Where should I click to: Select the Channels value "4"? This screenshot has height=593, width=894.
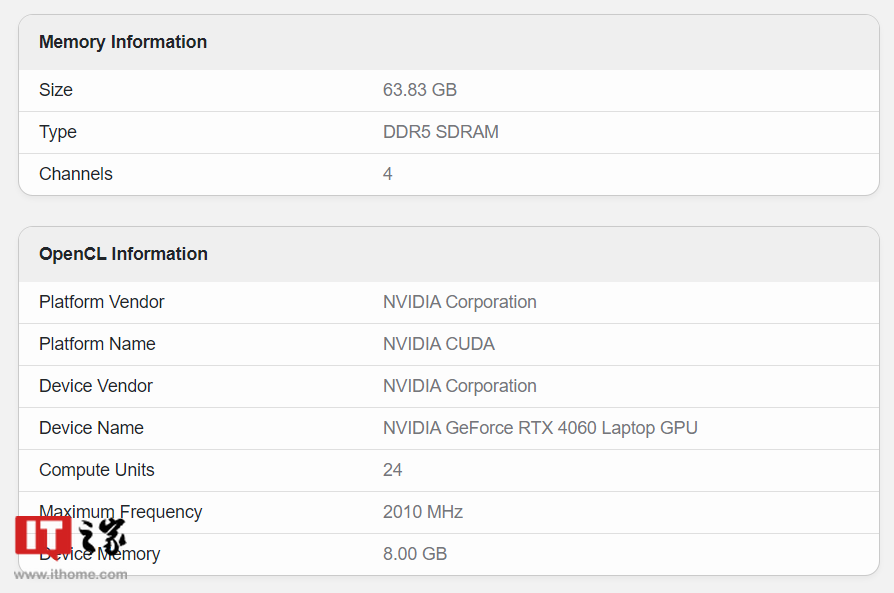(388, 174)
